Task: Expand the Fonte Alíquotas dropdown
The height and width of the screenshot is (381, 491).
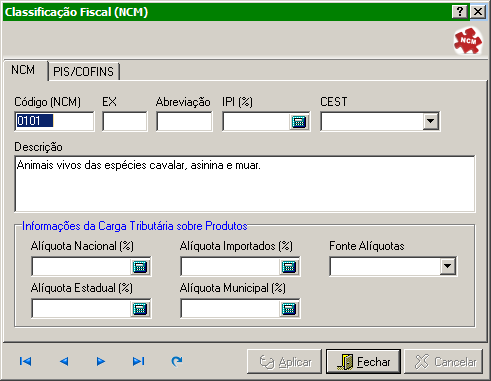Action: pyautogui.click(x=448, y=266)
